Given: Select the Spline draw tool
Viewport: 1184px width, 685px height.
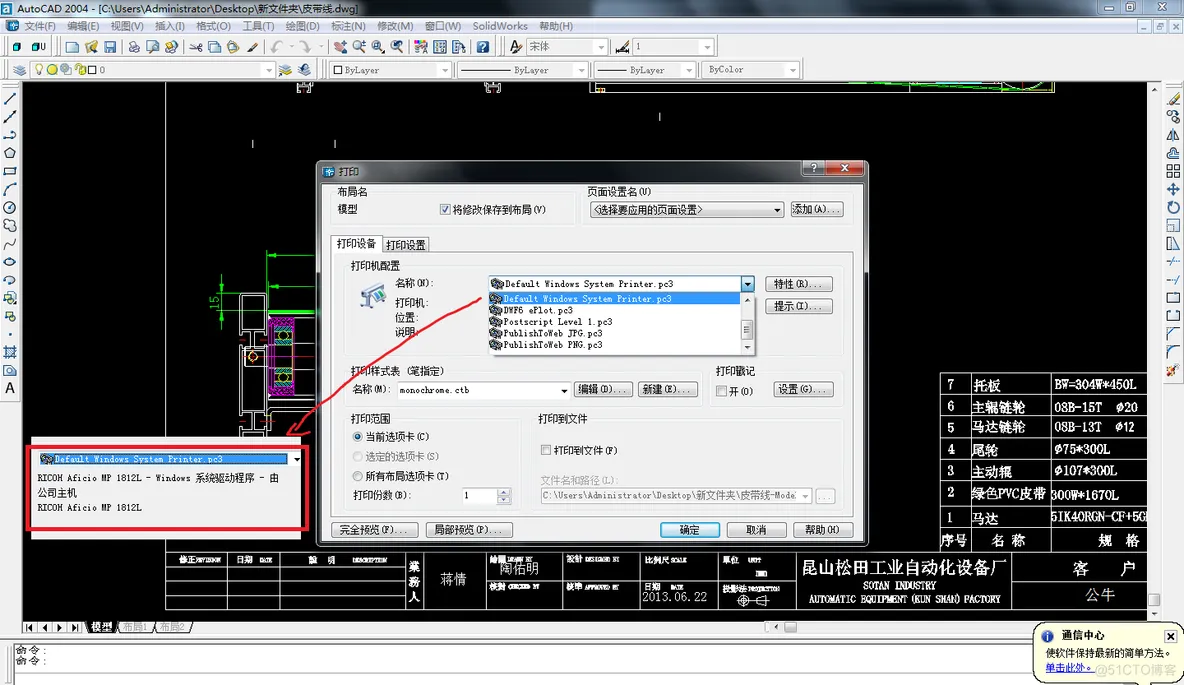Looking at the screenshot, I should point(10,244).
